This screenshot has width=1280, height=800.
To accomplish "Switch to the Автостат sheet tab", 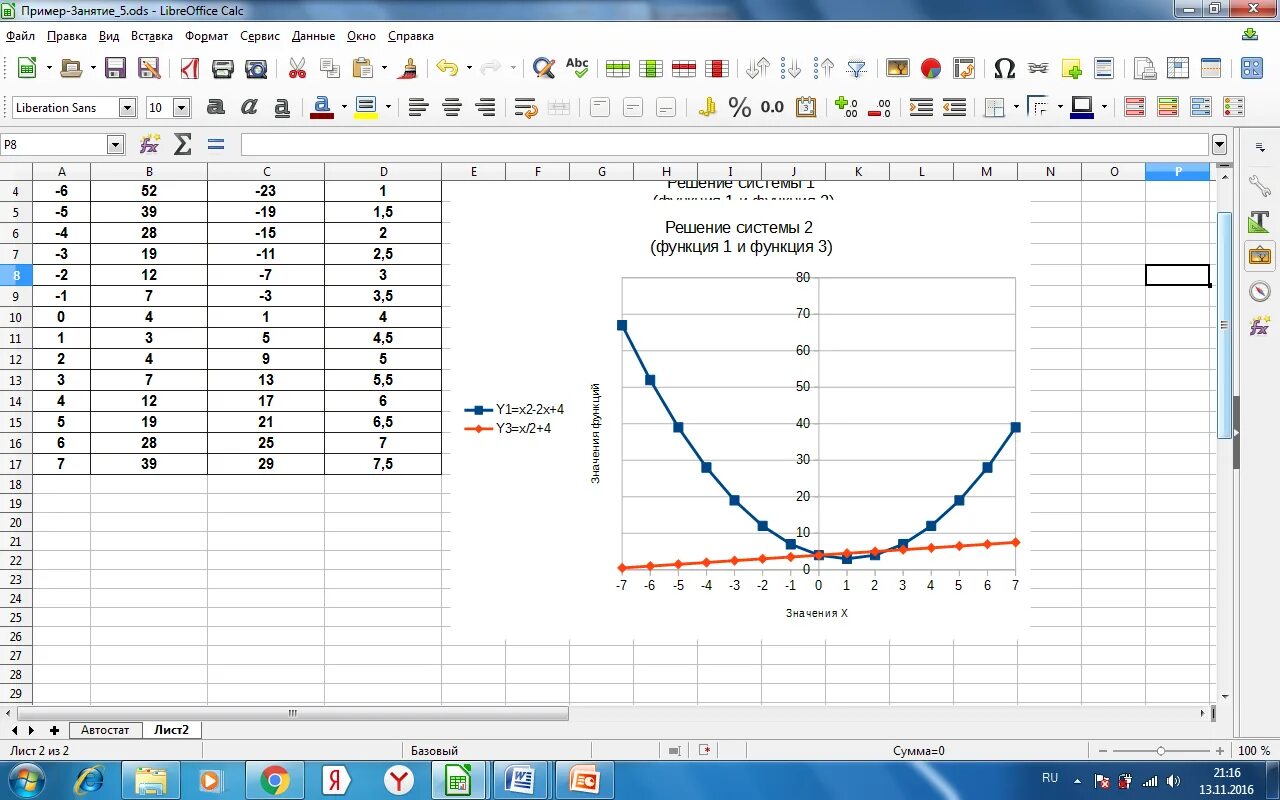I will tap(105, 730).
